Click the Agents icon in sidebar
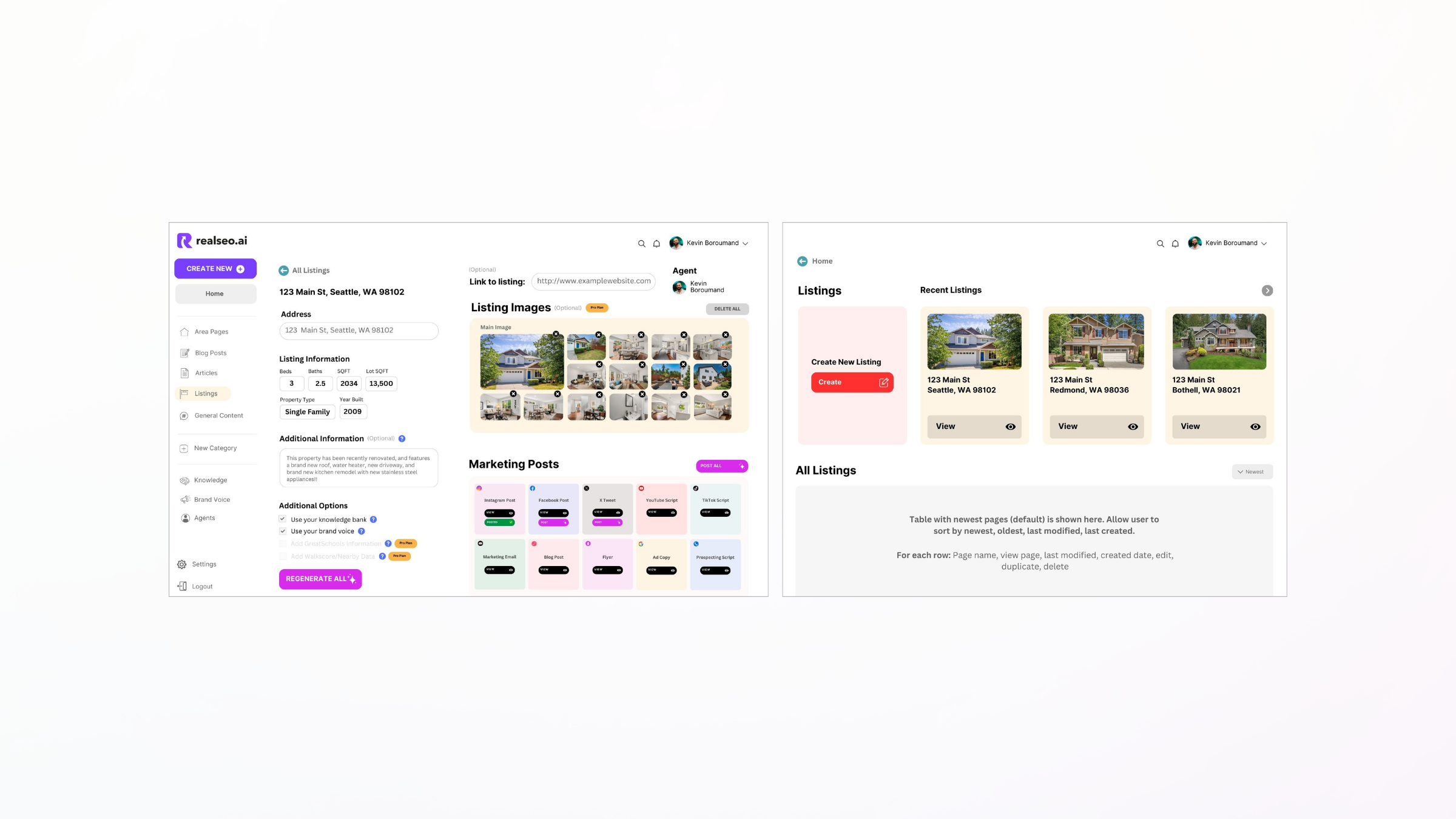This screenshot has width=1456, height=819. click(x=184, y=518)
